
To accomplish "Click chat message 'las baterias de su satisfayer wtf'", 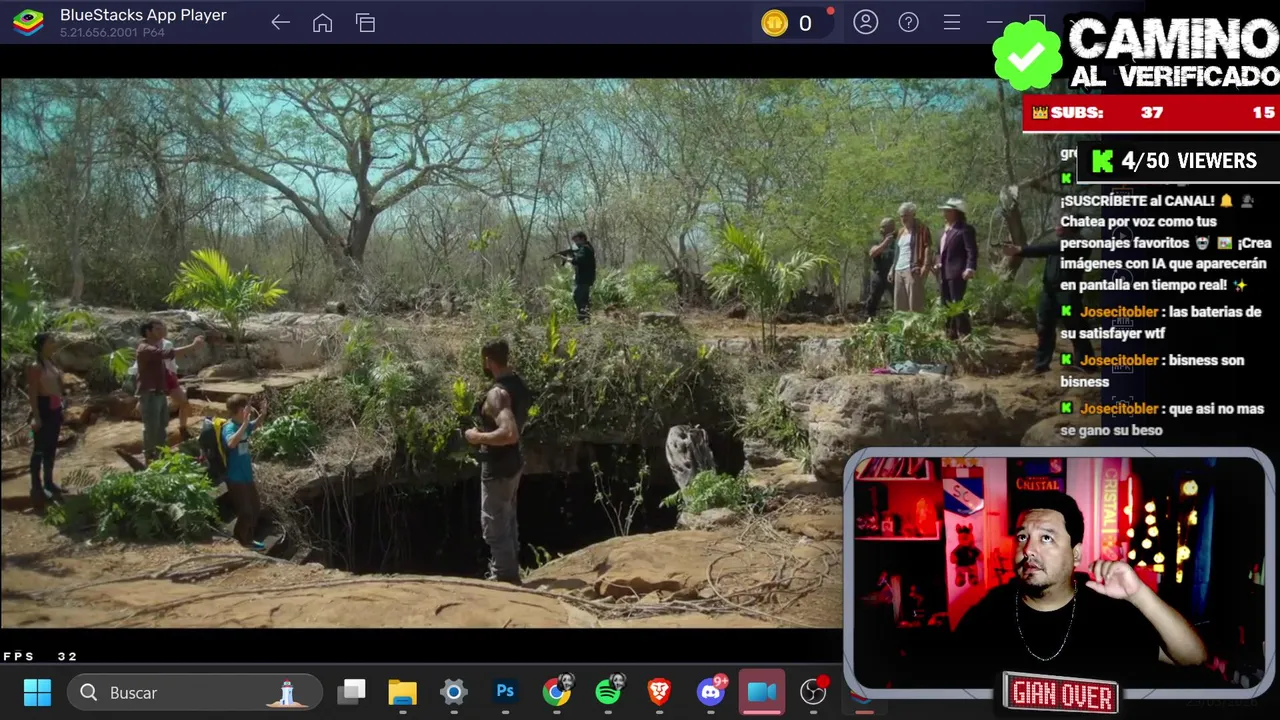I will (1160, 322).
